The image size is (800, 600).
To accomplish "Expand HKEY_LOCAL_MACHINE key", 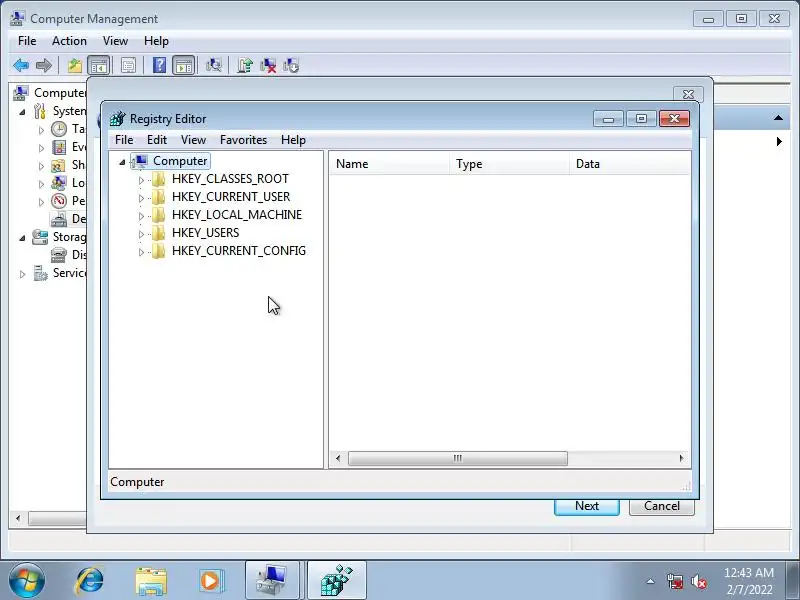I will 141,216.
